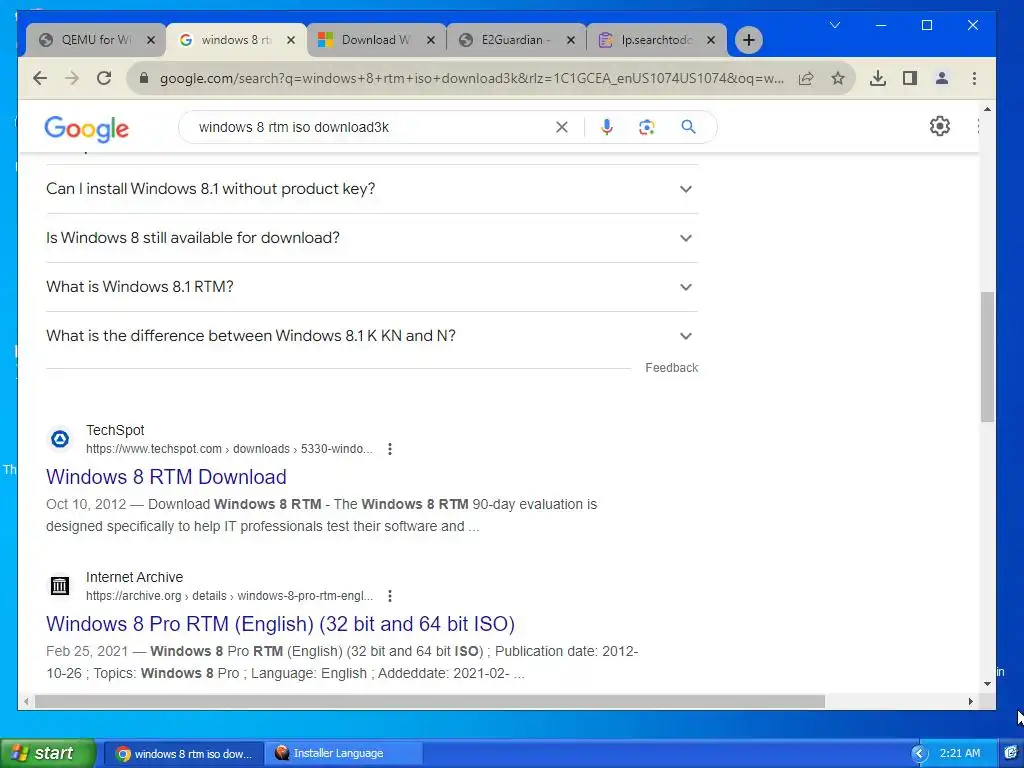Screen dimensions: 1024x768
Task: Open the Windows start button
Action: click(48, 753)
